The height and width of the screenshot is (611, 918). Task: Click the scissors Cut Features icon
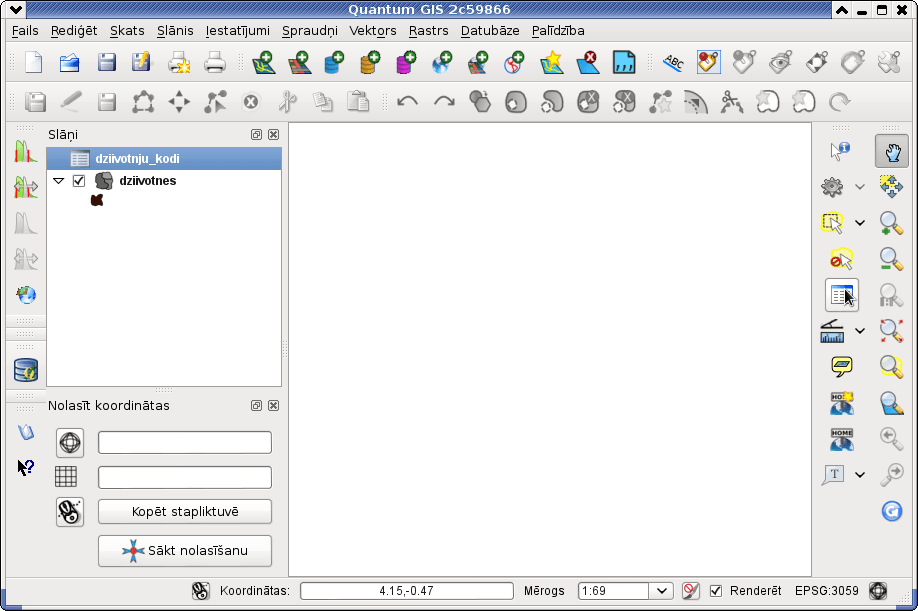pos(287,102)
